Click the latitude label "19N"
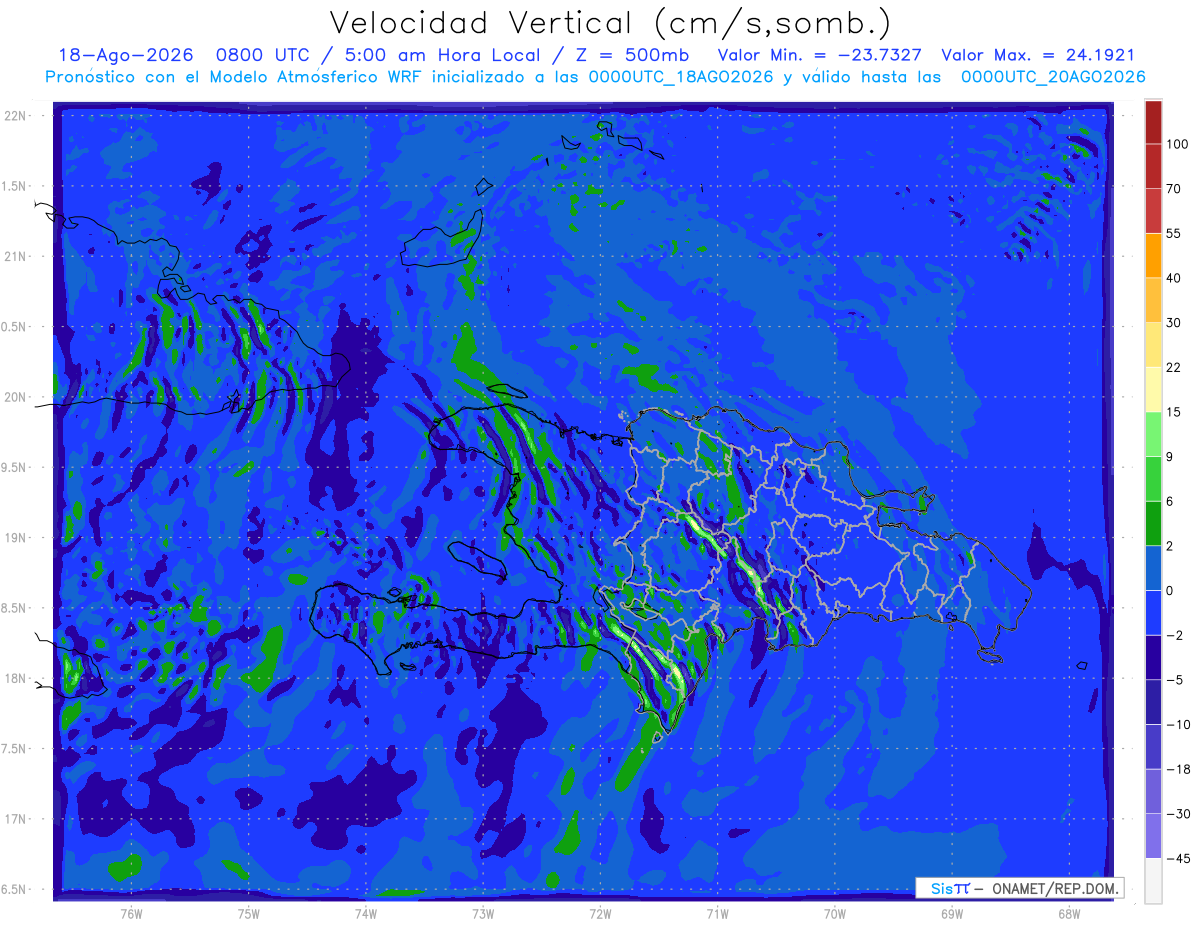 pyautogui.click(x=14, y=538)
